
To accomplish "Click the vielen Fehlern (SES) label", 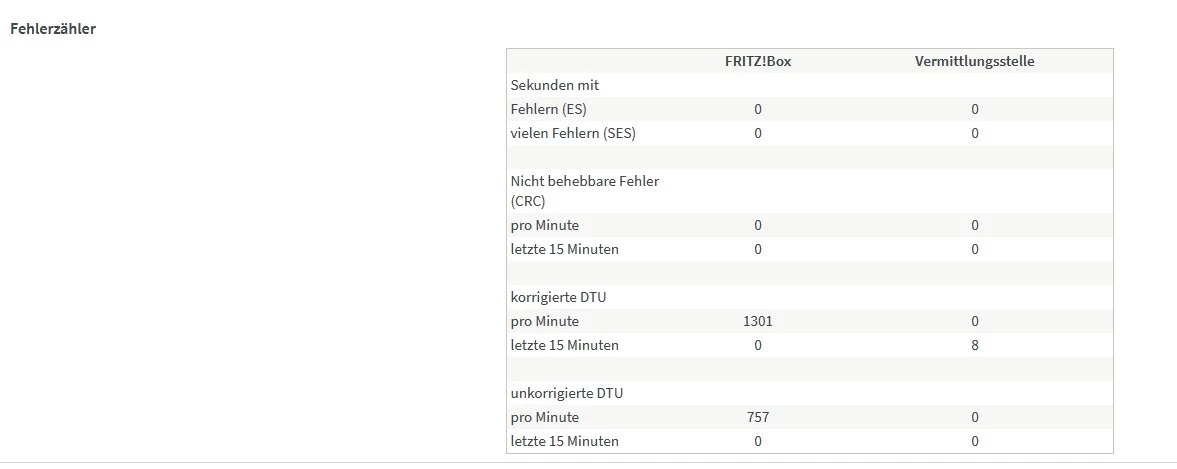I will point(572,133).
